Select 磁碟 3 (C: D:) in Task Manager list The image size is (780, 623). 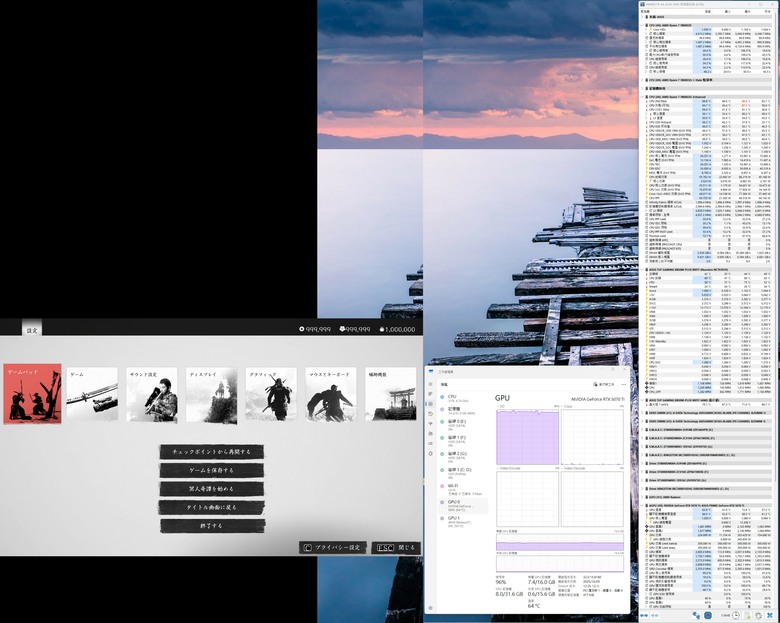click(464, 473)
